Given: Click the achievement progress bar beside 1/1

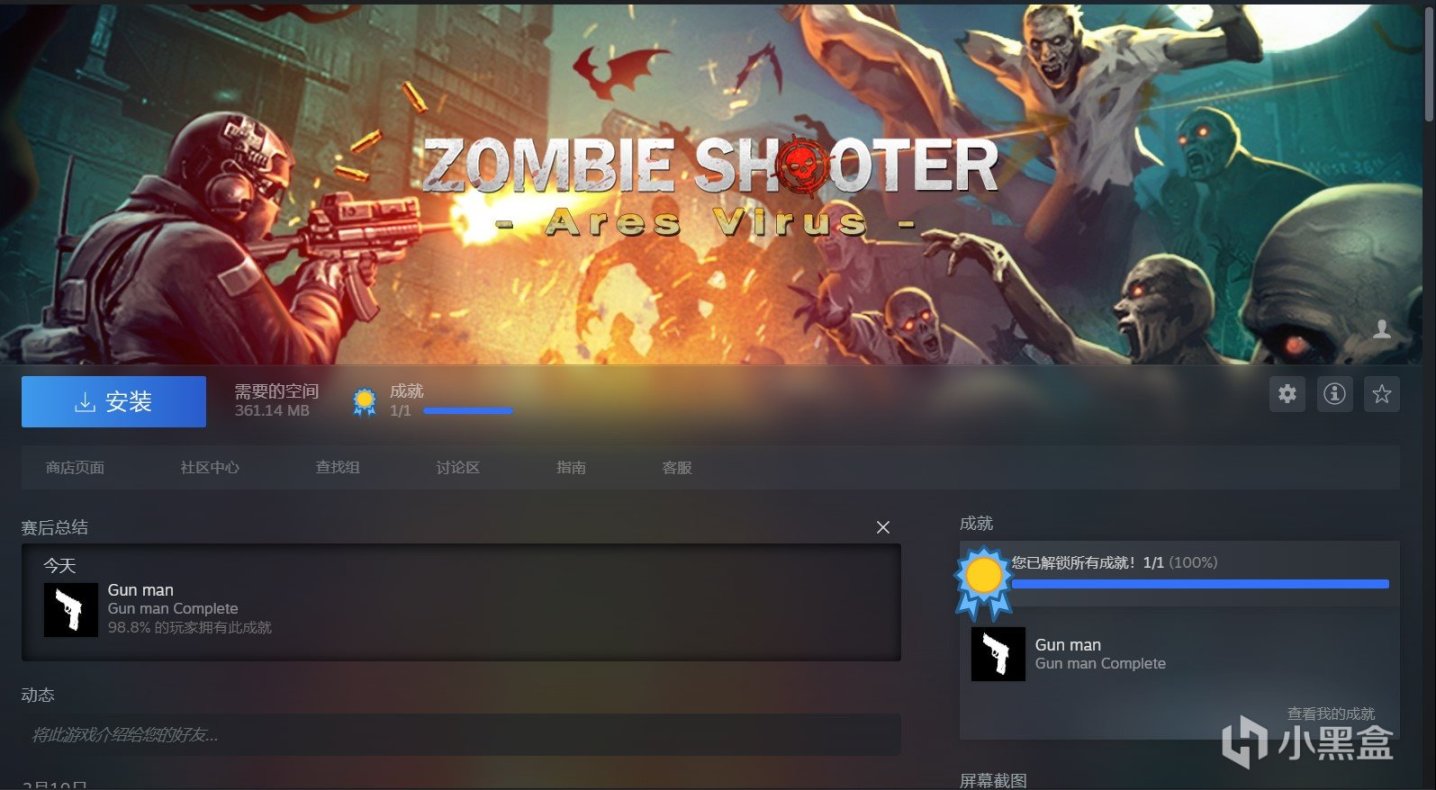Looking at the screenshot, I should pos(468,411).
